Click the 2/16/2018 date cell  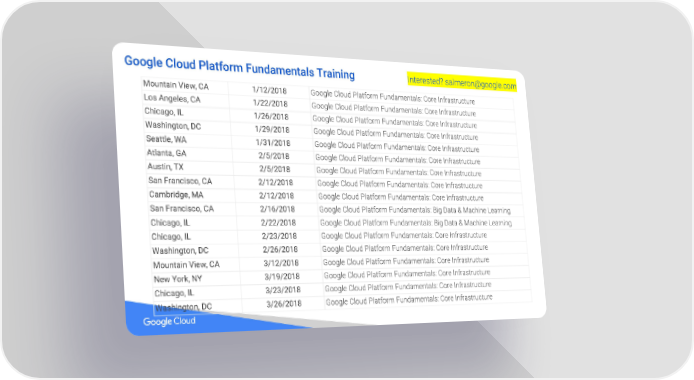pos(278,209)
